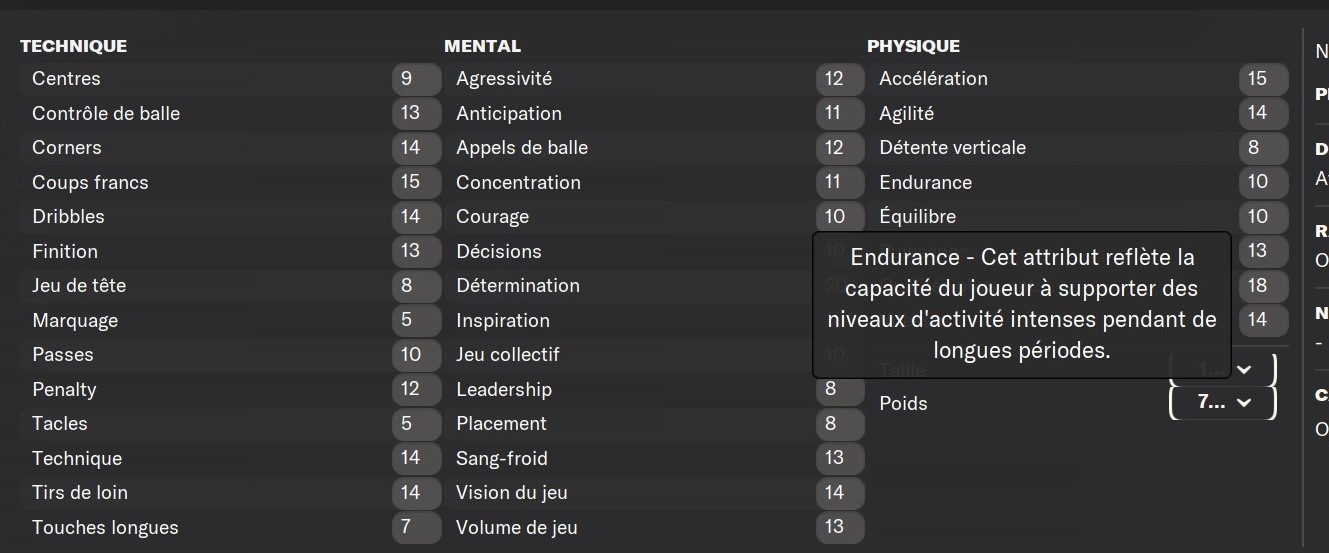
Task: Edit the Vision du jeu value 14
Action: point(840,493)
